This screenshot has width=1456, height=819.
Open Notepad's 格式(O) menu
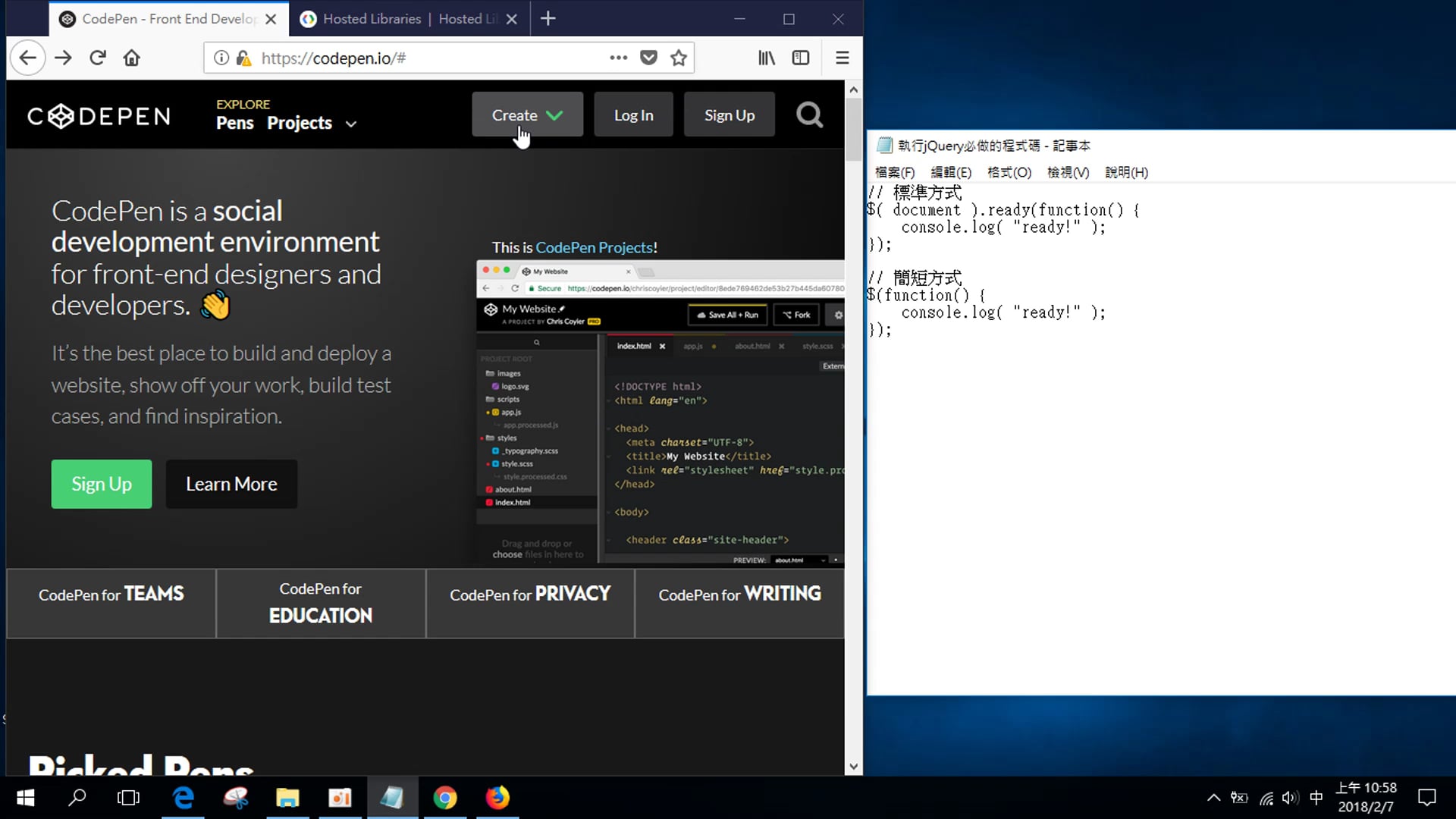tap(1009, 172)
